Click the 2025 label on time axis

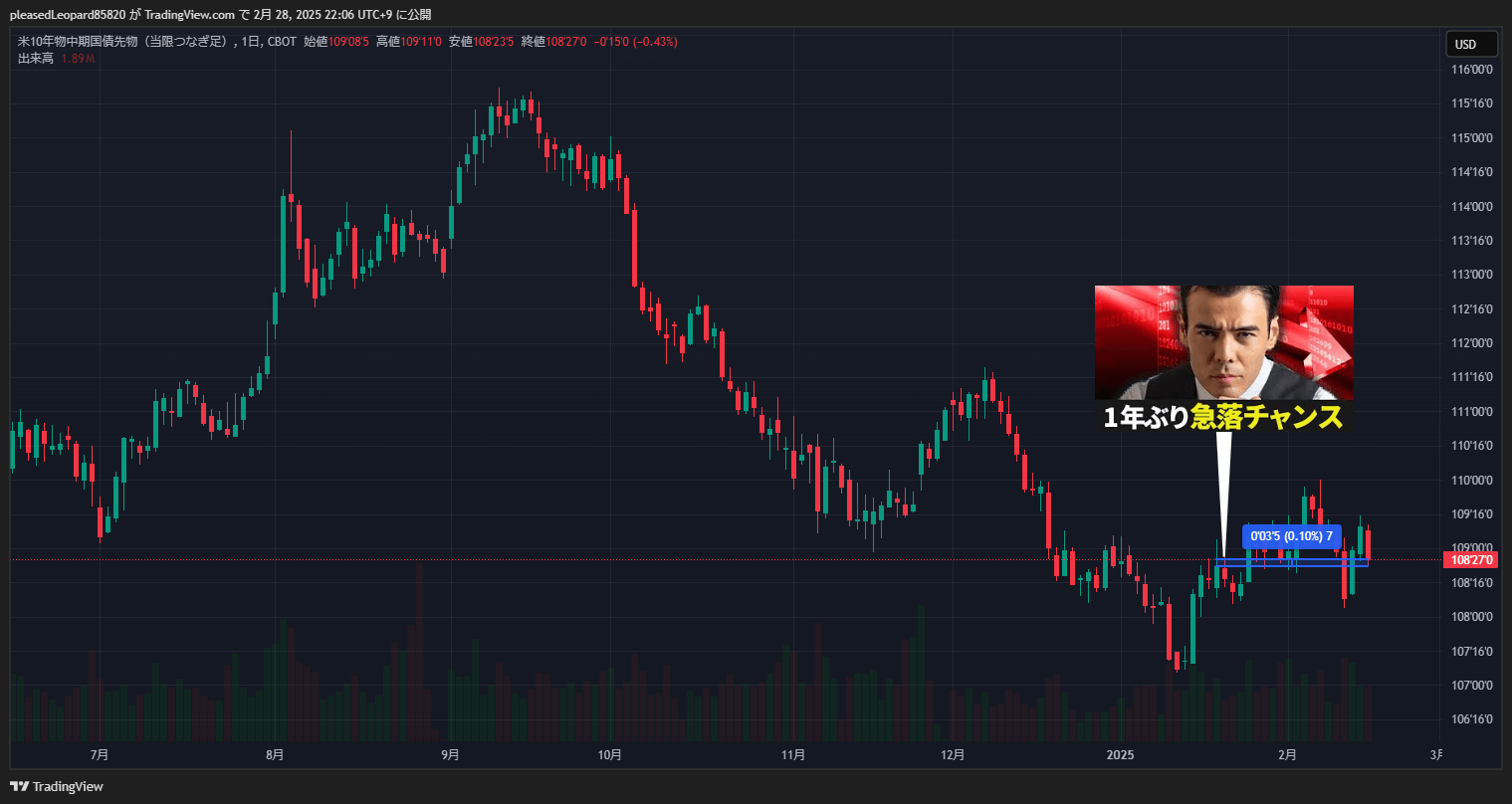(x=1122, y=754)
